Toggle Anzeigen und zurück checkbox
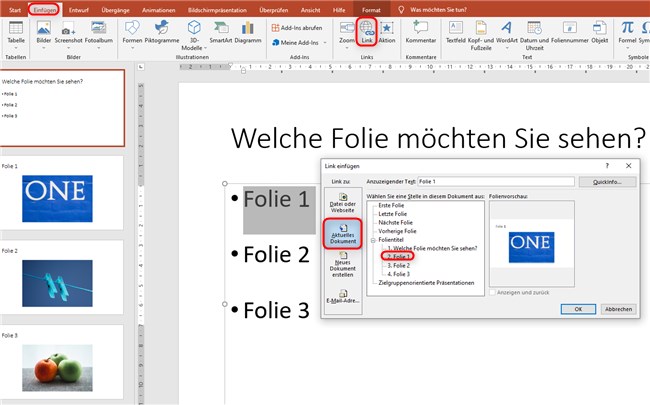The image size is (650, 405). [492, 292]
